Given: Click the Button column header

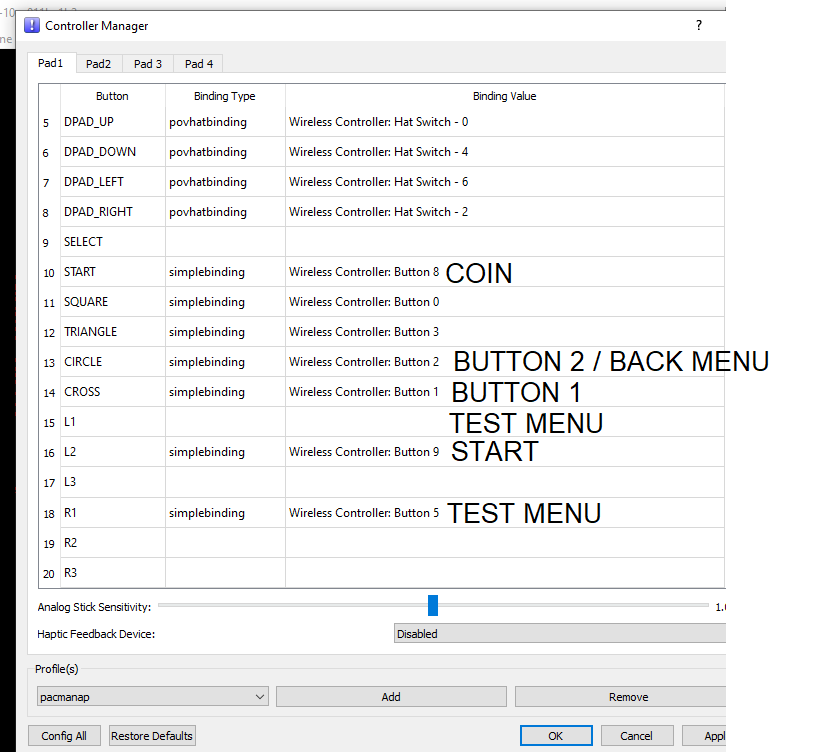Looking at the screenshot, I should [x=112, y=96].
